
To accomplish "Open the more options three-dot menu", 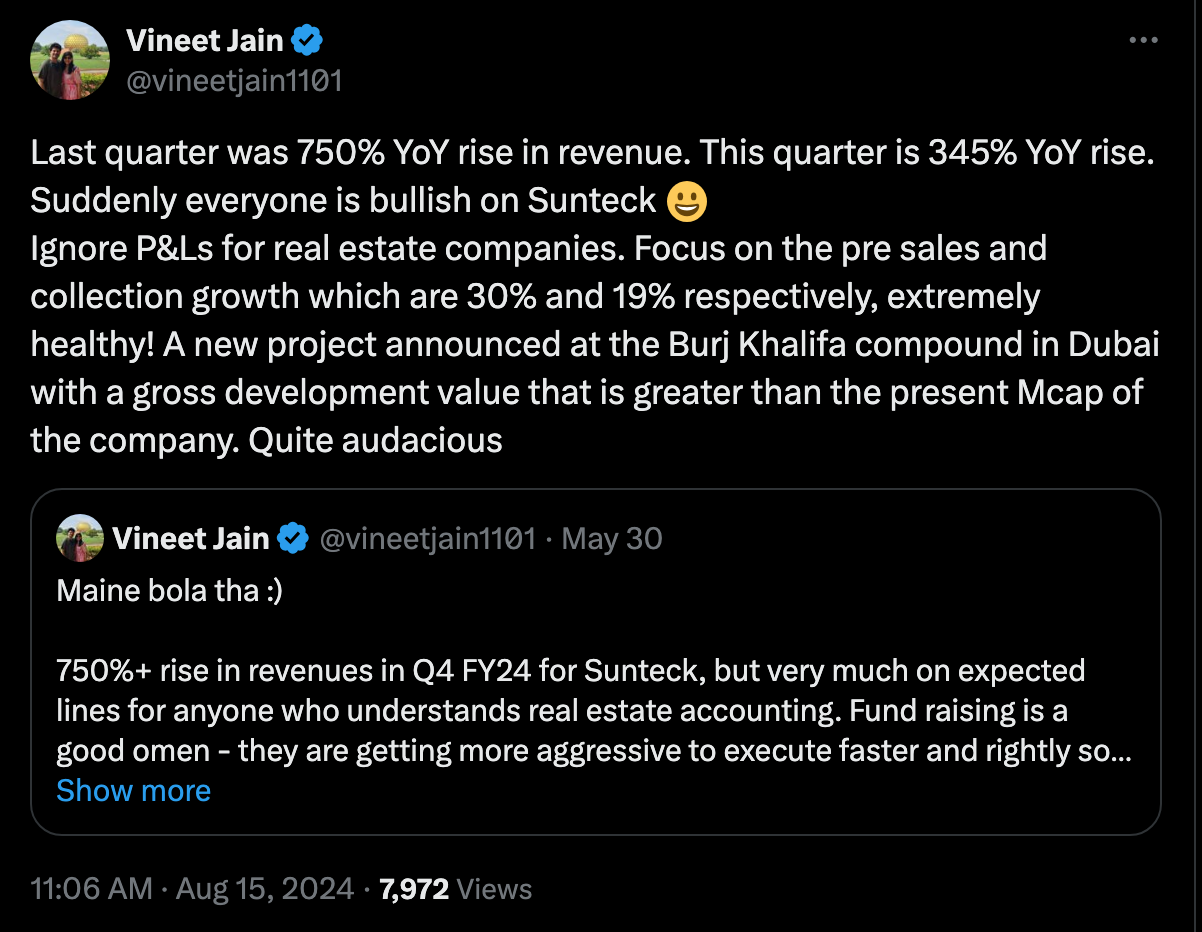I will [1143, 41].
